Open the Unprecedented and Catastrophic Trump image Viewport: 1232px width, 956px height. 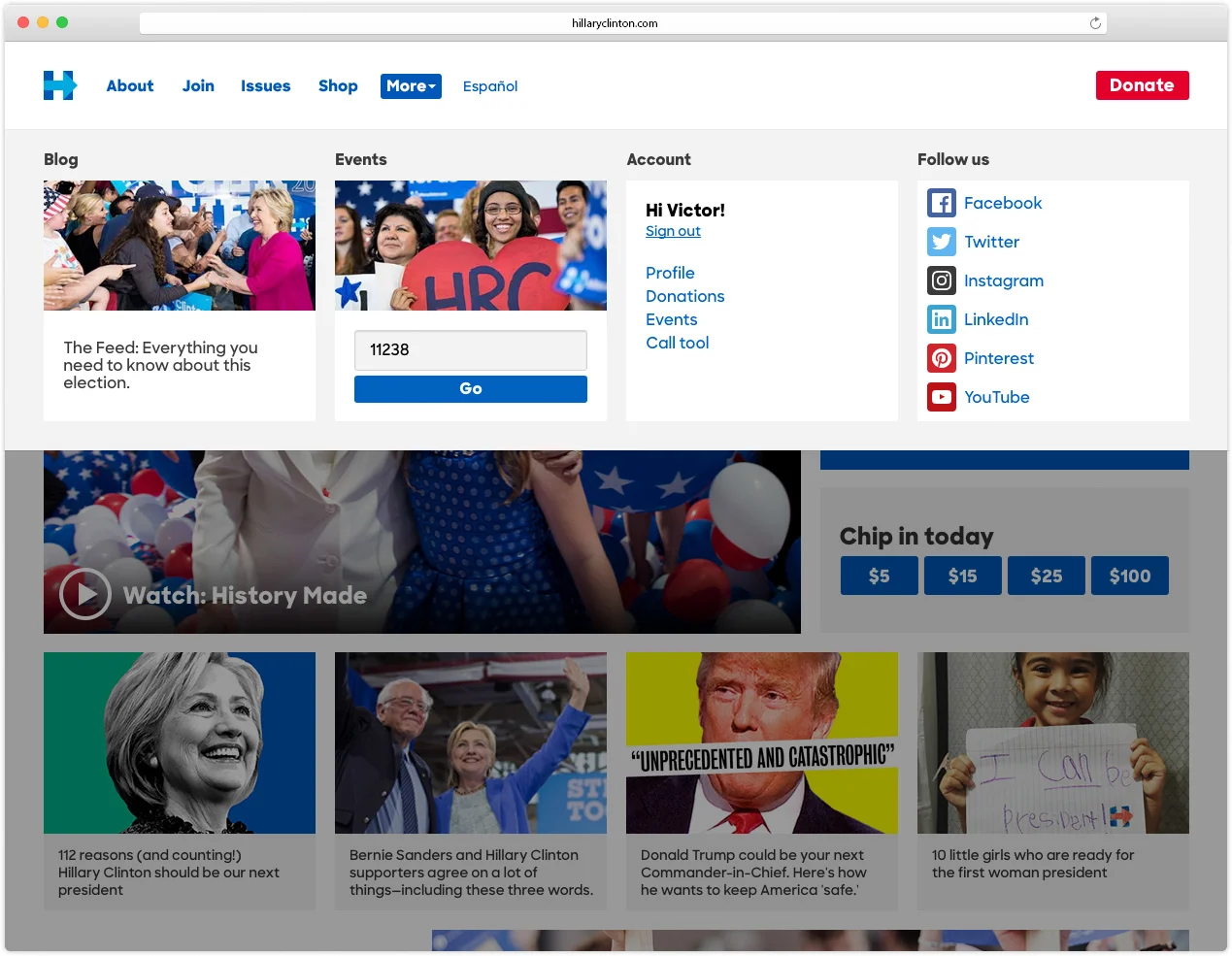pyautogui.click(x=762, y=742)
